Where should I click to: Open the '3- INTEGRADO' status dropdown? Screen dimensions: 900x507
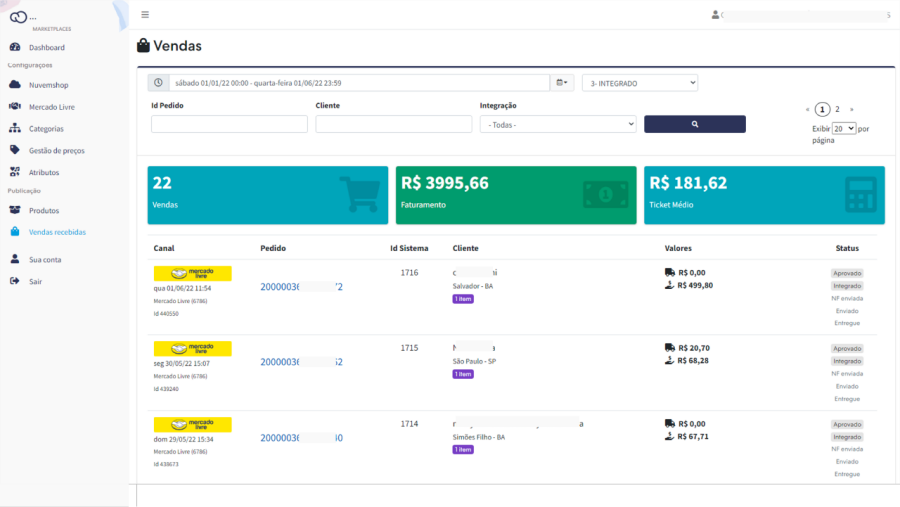(x=640, y=83)
